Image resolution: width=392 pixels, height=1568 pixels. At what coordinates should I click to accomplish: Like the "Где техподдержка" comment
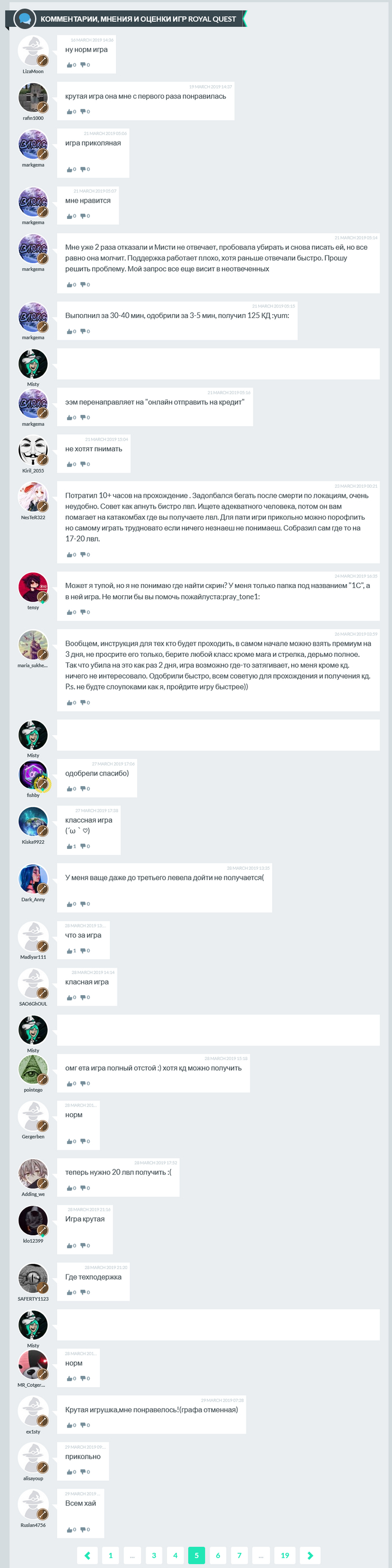click(70, 1292)
